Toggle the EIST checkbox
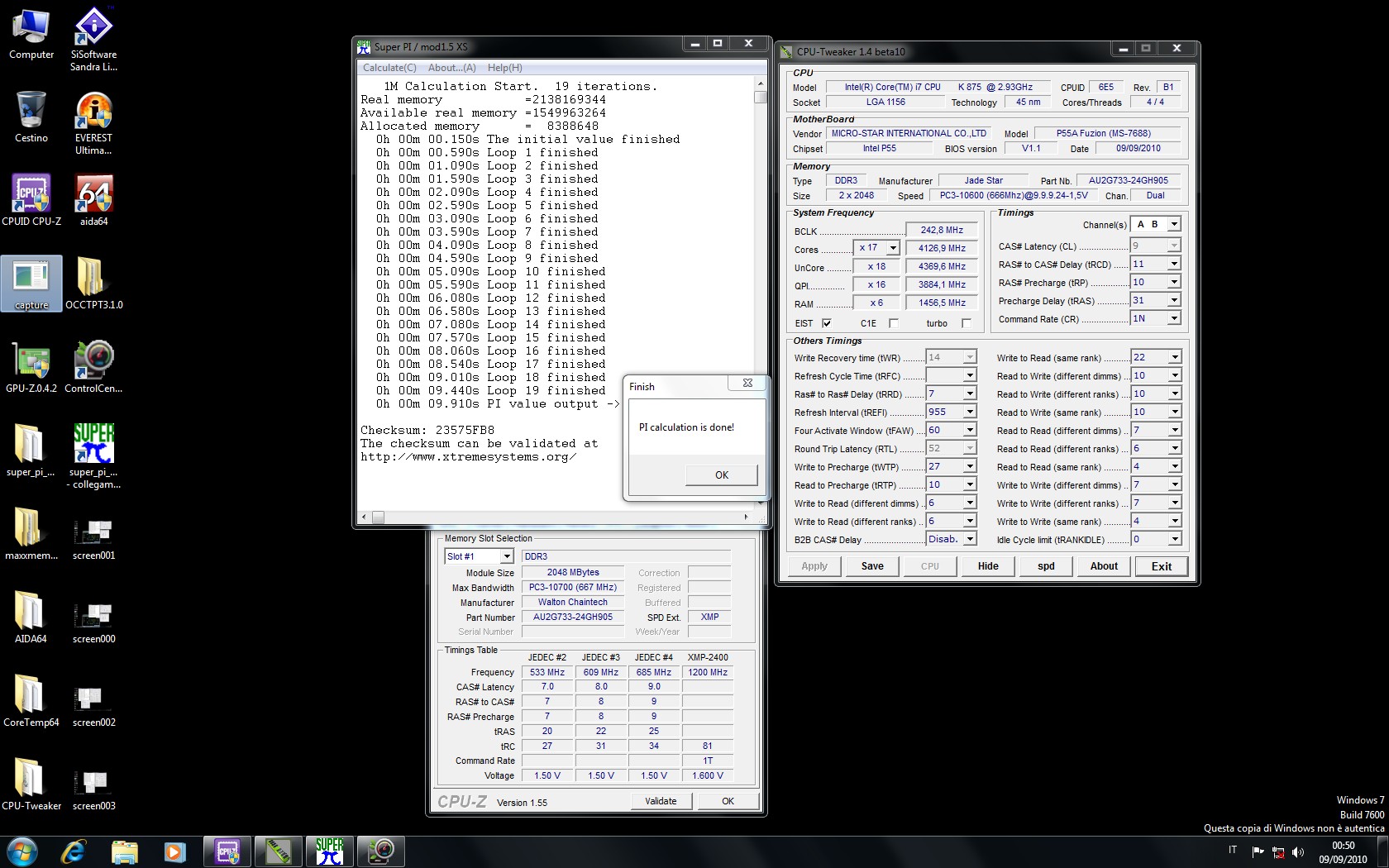 pyautogui.click(x=826, y=323)
